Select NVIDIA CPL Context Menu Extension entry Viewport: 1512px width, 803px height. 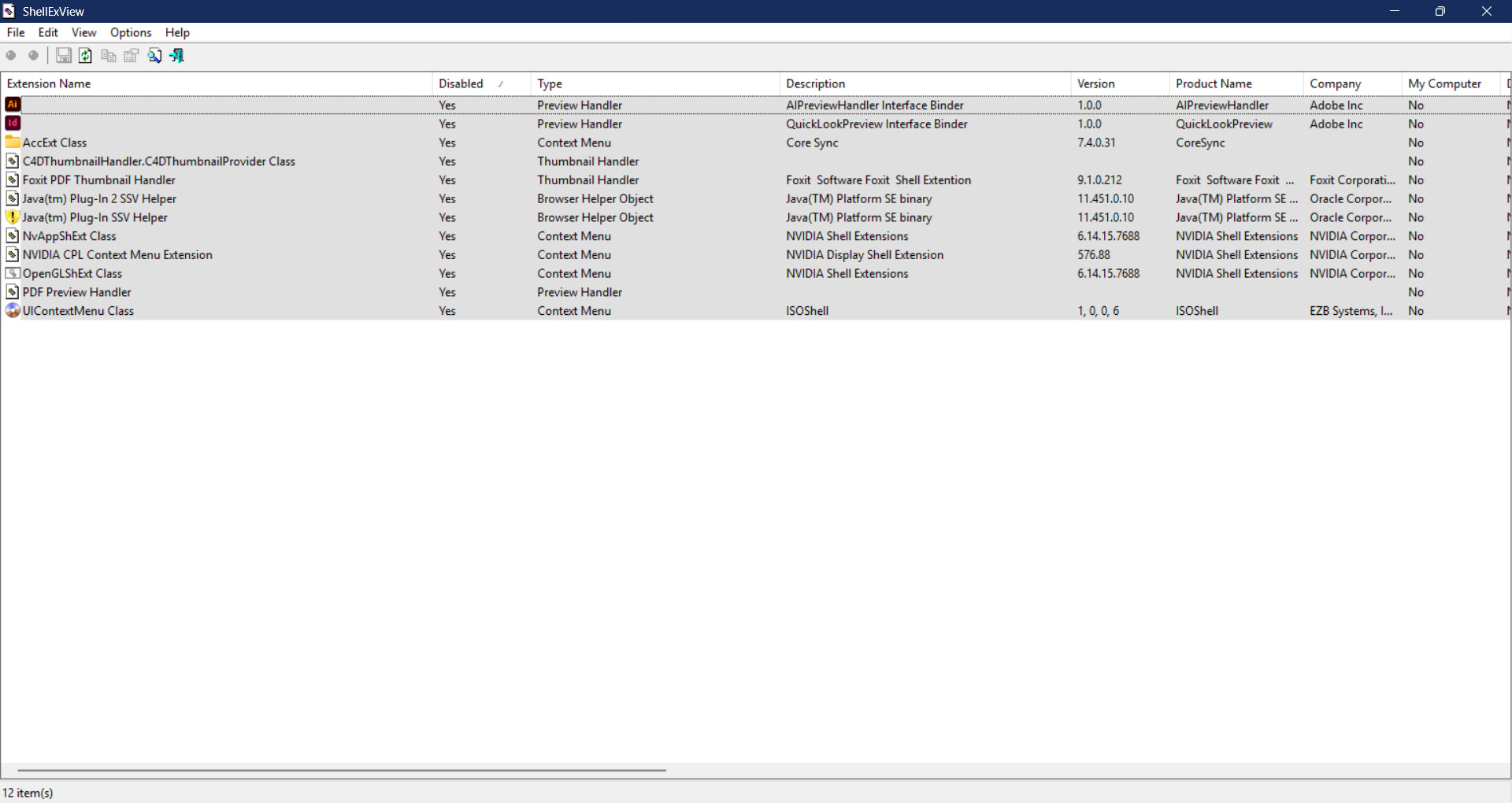pos(117,255)
